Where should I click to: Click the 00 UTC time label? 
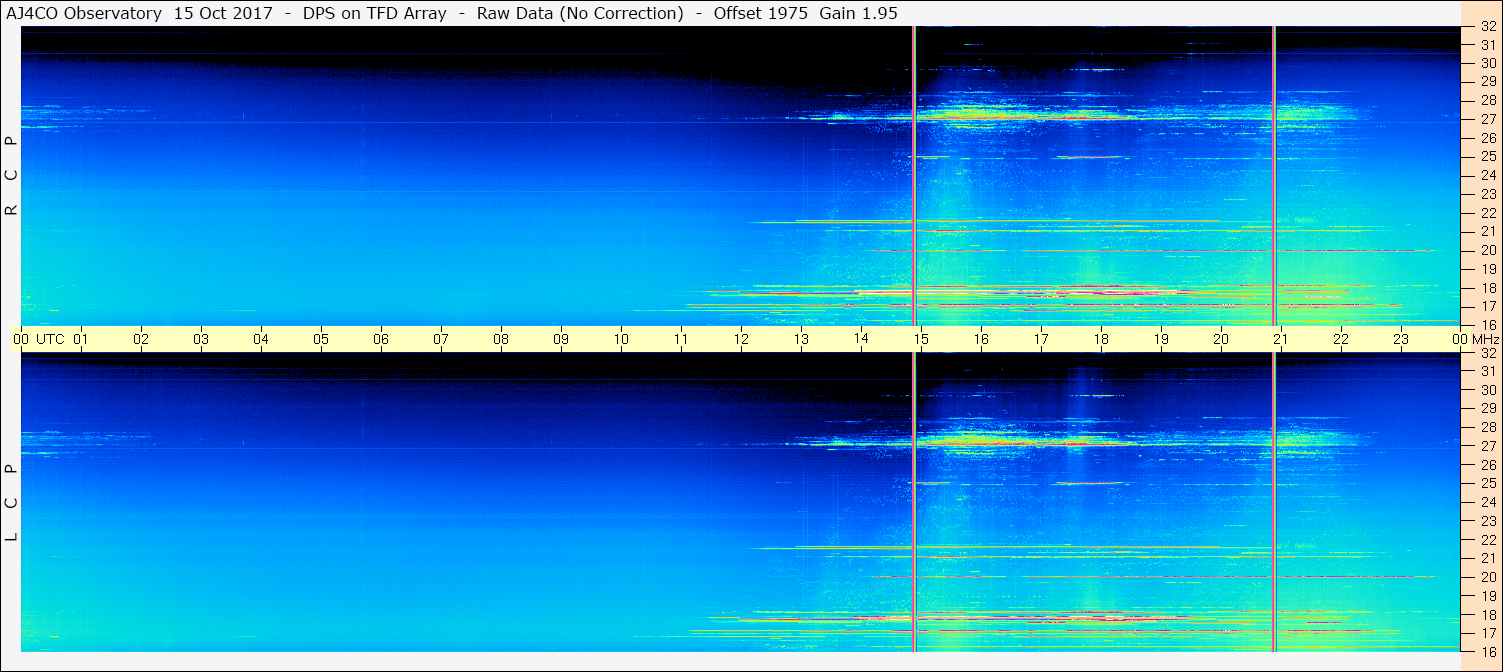[39, 339]
